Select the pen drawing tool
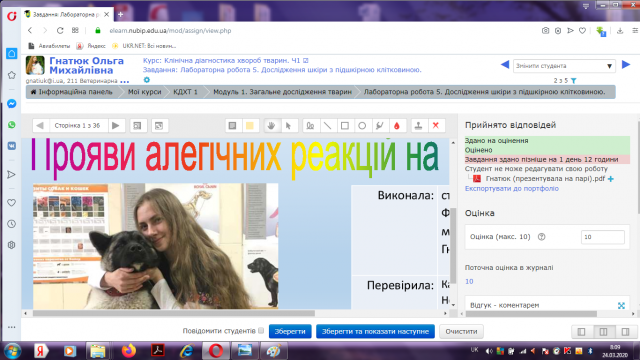The width and height of the screenshot is (640, 360). pyautogui.click(x=310, y=126)
